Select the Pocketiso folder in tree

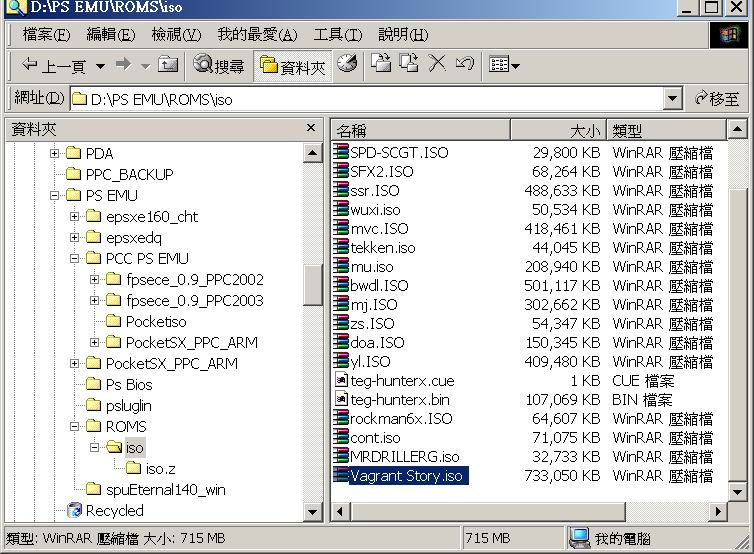(x=156, y=321)
